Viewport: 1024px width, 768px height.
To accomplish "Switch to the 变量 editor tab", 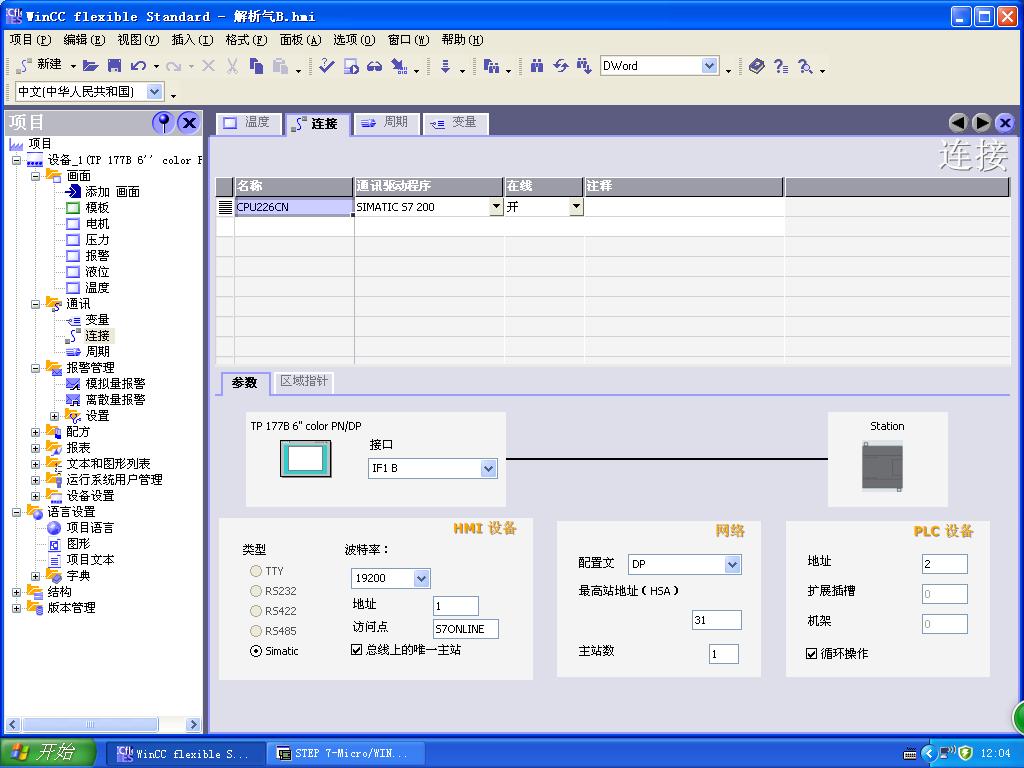I will pos(455,123).
